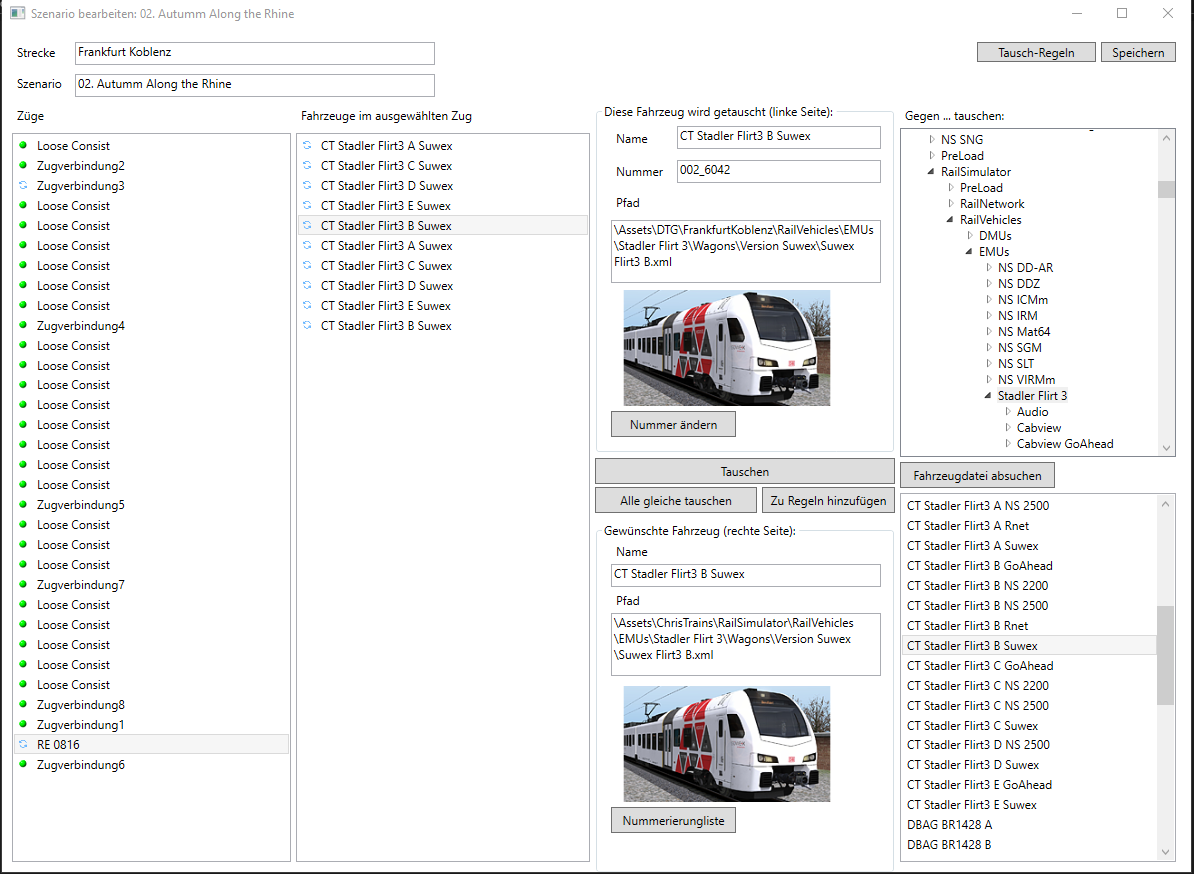Image resolution: width=1194 pixels, height=874 pixels.
Task: Click the green dot next to Zugverbindung4
Action: pos(23,326)
